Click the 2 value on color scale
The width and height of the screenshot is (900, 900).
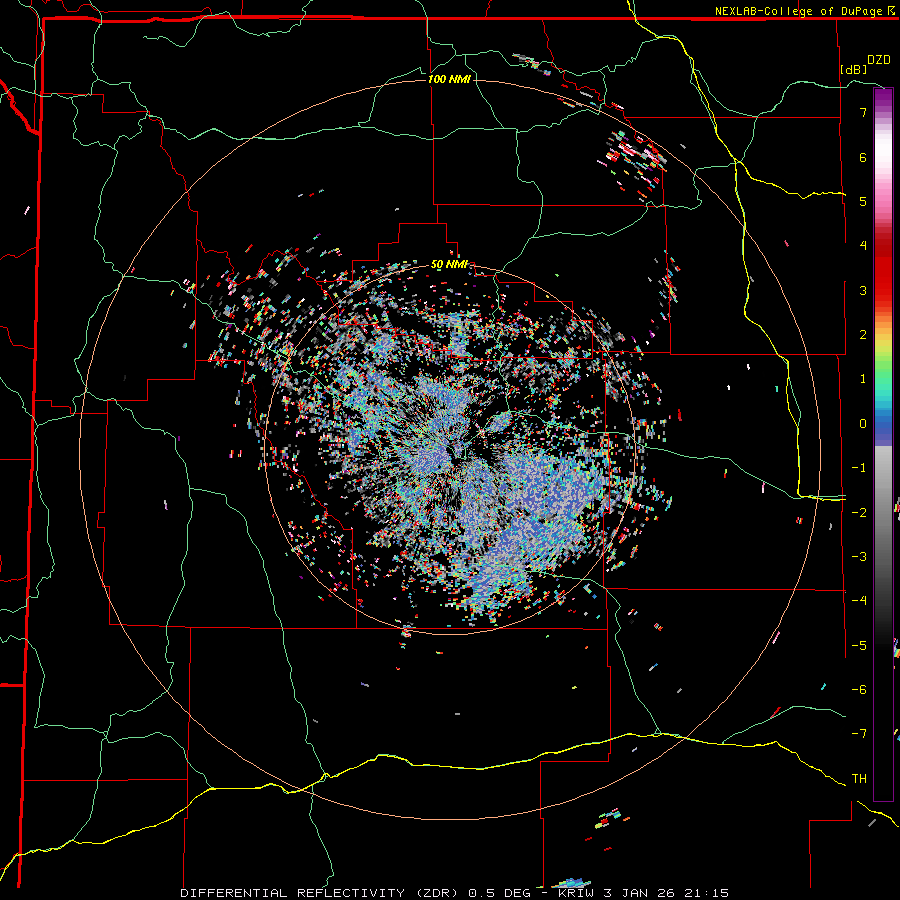(863, 335)
